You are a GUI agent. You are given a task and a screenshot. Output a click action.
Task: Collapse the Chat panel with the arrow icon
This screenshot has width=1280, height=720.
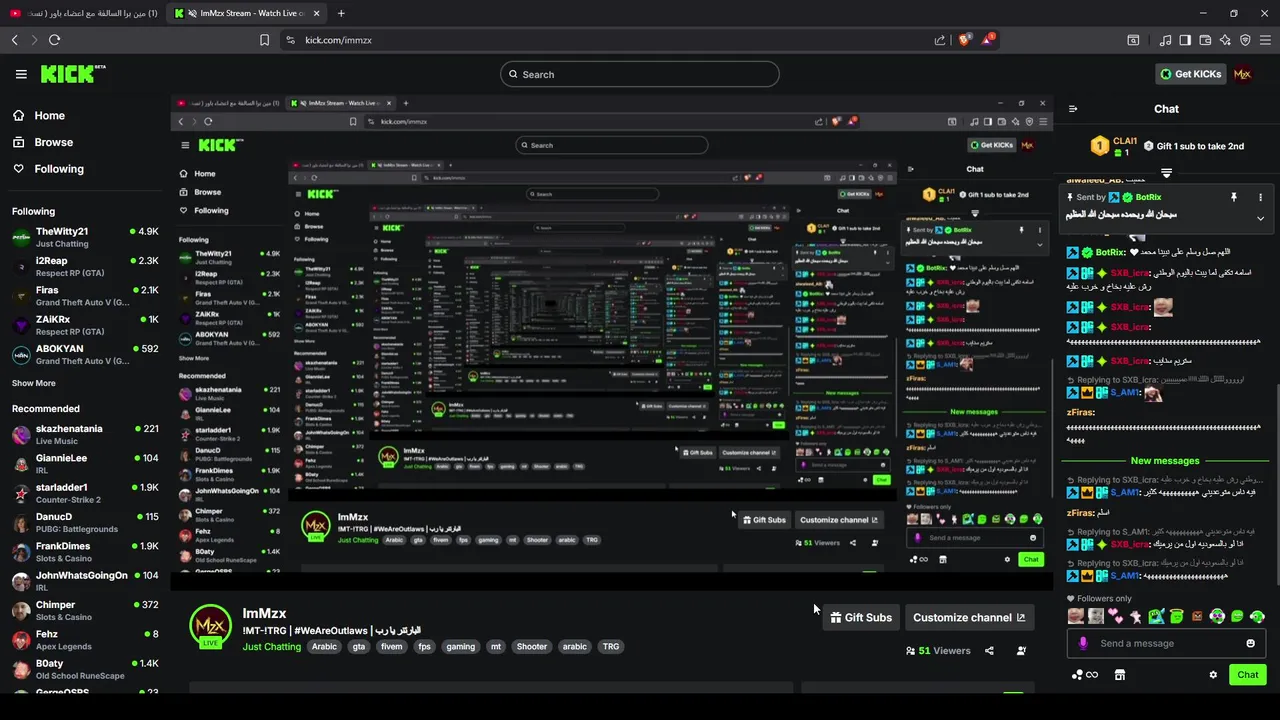(1073, 109)
